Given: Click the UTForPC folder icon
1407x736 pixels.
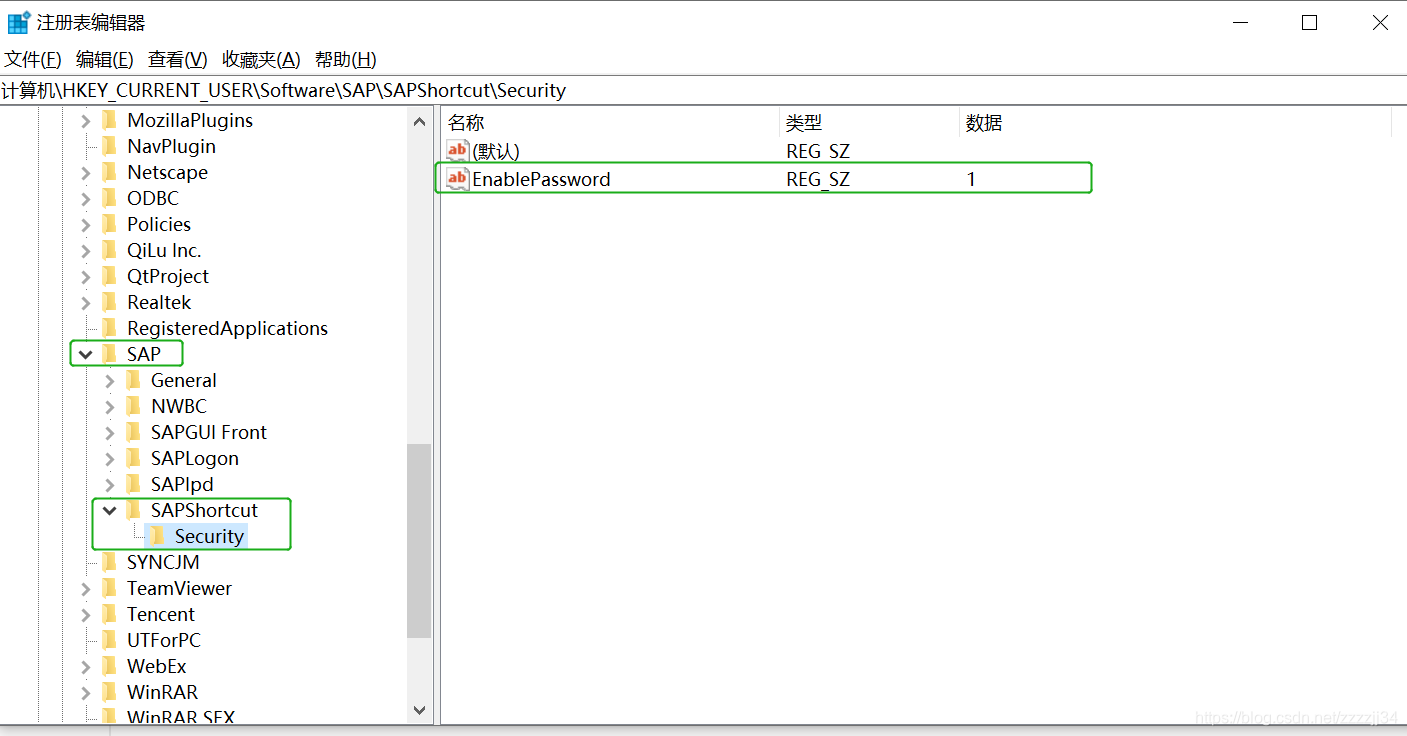Looking at the screenshot, I should point(109,640).
